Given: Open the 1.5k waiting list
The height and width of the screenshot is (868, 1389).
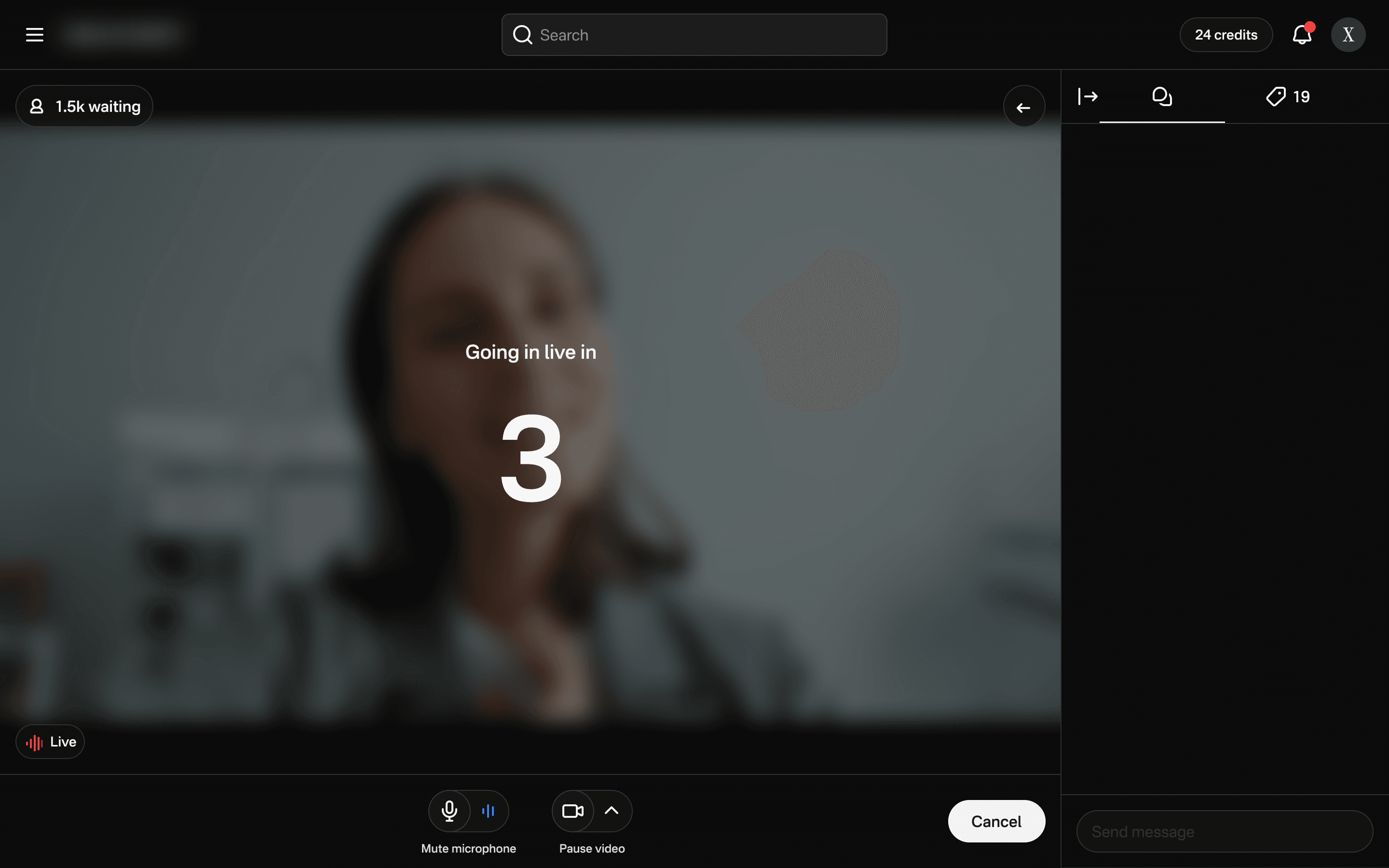Looking at the screenshot, I should pos(97,106).
